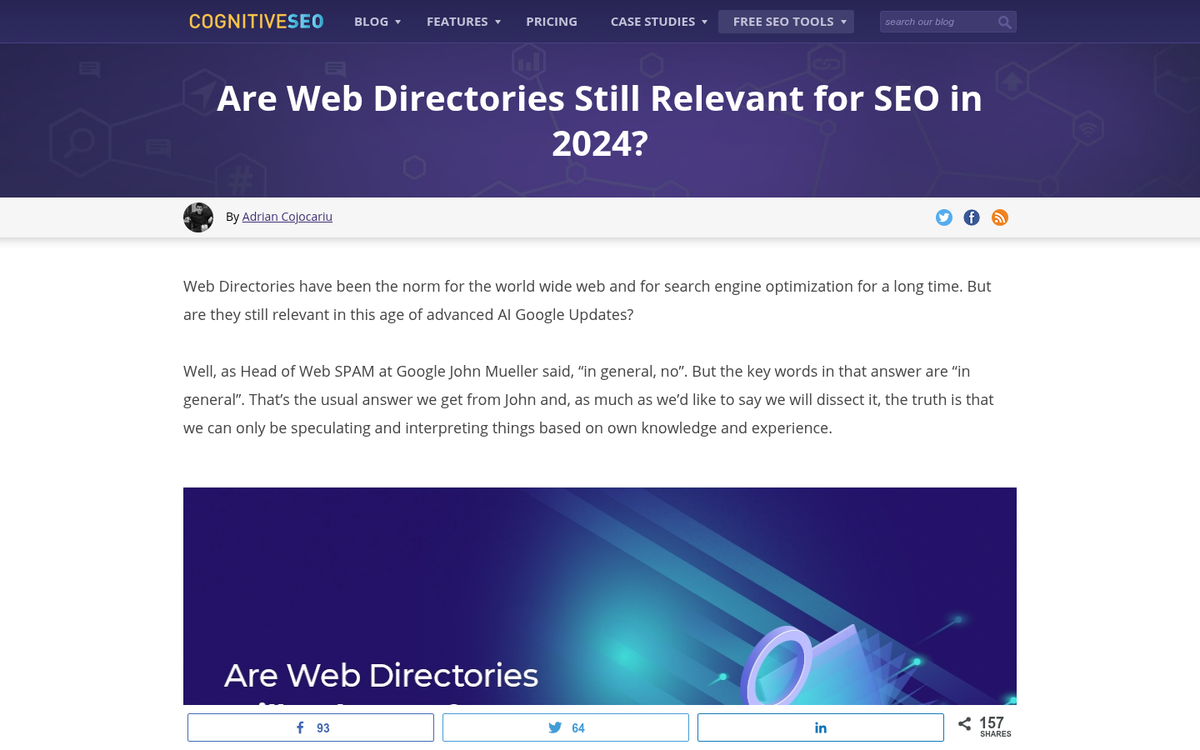Image resolution: width=1200 pixels, height=750 pixels.
Task: Open the BLOG dropdown menu
Action: tap(371, 21)
